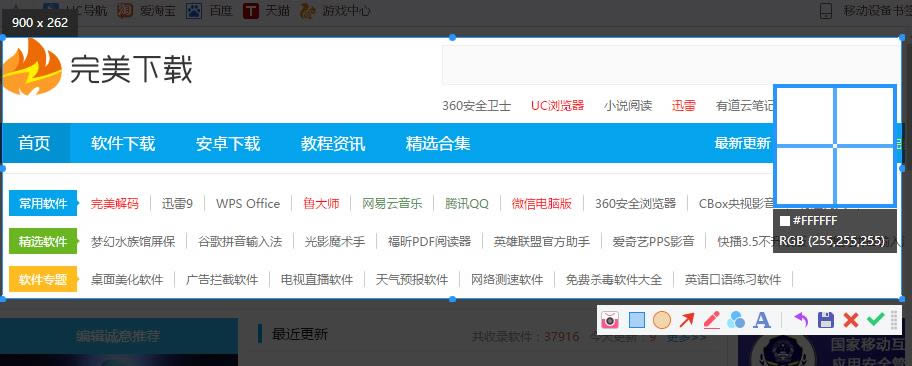Select the pencil freehand tool
The width and height of the screenshot is (912, 366).
coord(712,319)
